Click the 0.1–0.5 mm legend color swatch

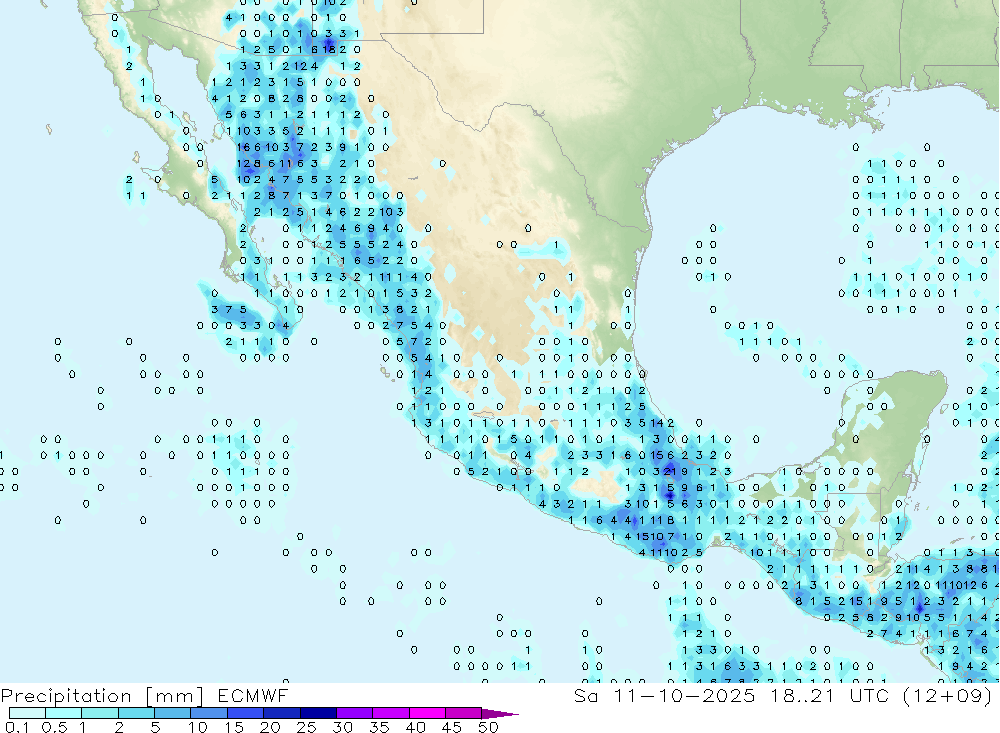27,713
